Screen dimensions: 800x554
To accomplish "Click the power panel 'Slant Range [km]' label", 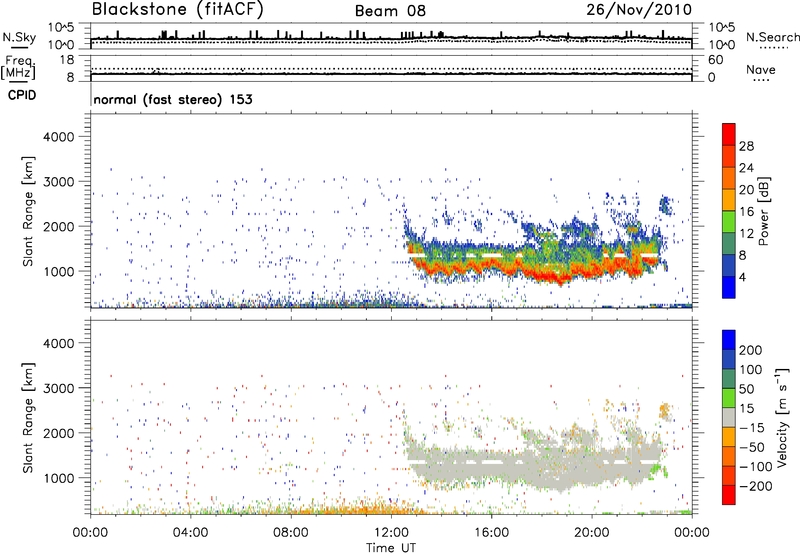I will click(x=28, y=211).
